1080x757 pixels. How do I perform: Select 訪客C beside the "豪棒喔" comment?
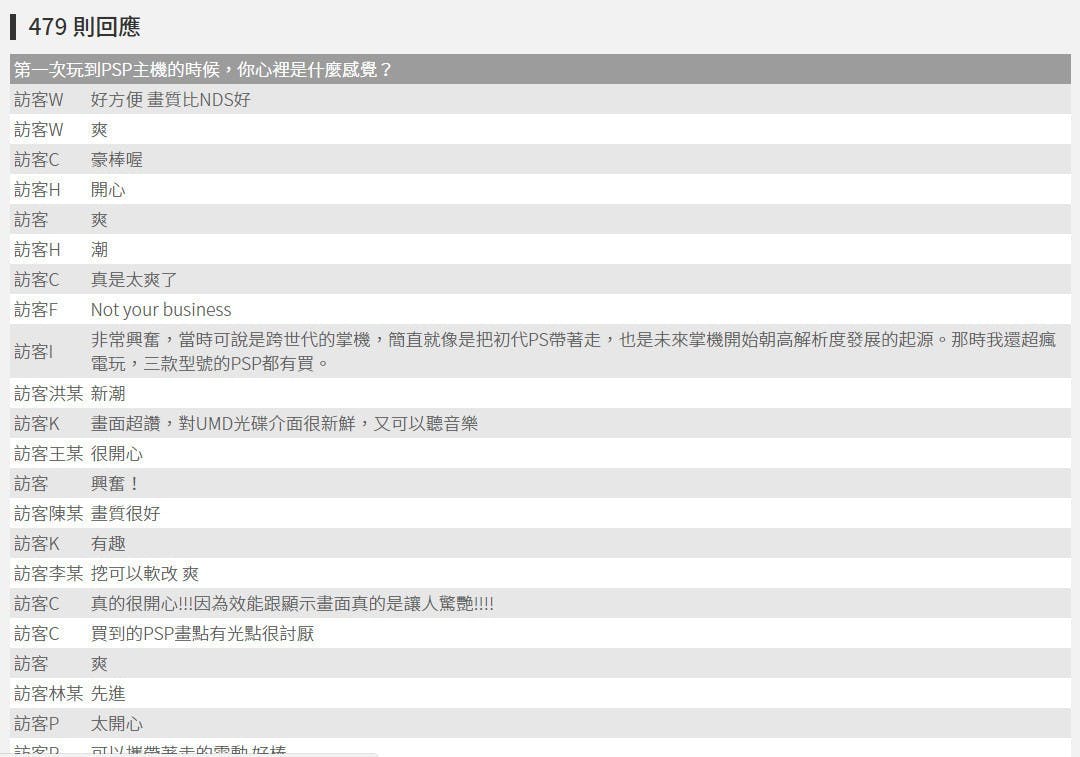tap(37, 160)
